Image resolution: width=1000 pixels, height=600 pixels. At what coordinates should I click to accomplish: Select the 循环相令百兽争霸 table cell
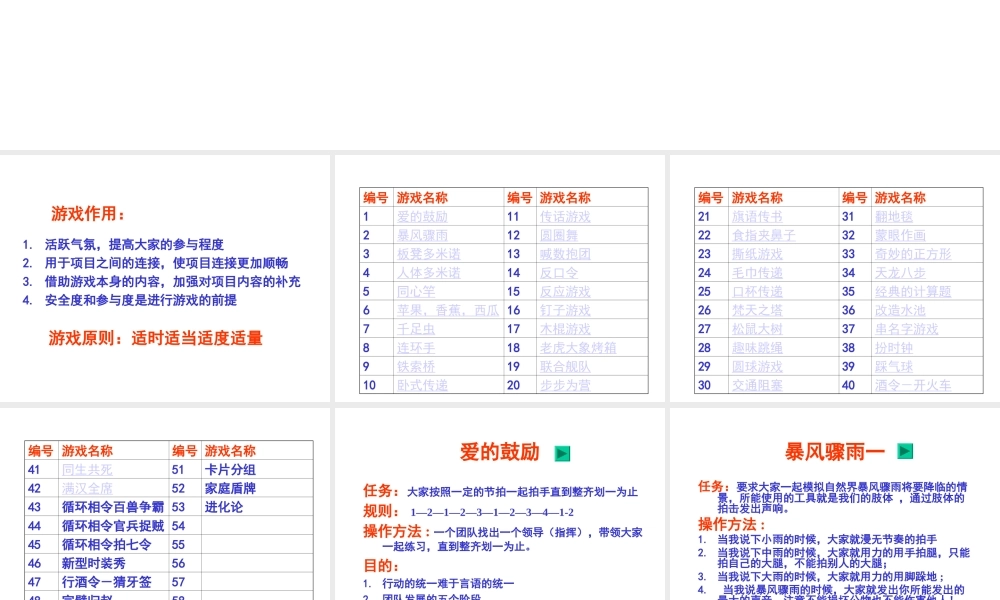point(113,507)
